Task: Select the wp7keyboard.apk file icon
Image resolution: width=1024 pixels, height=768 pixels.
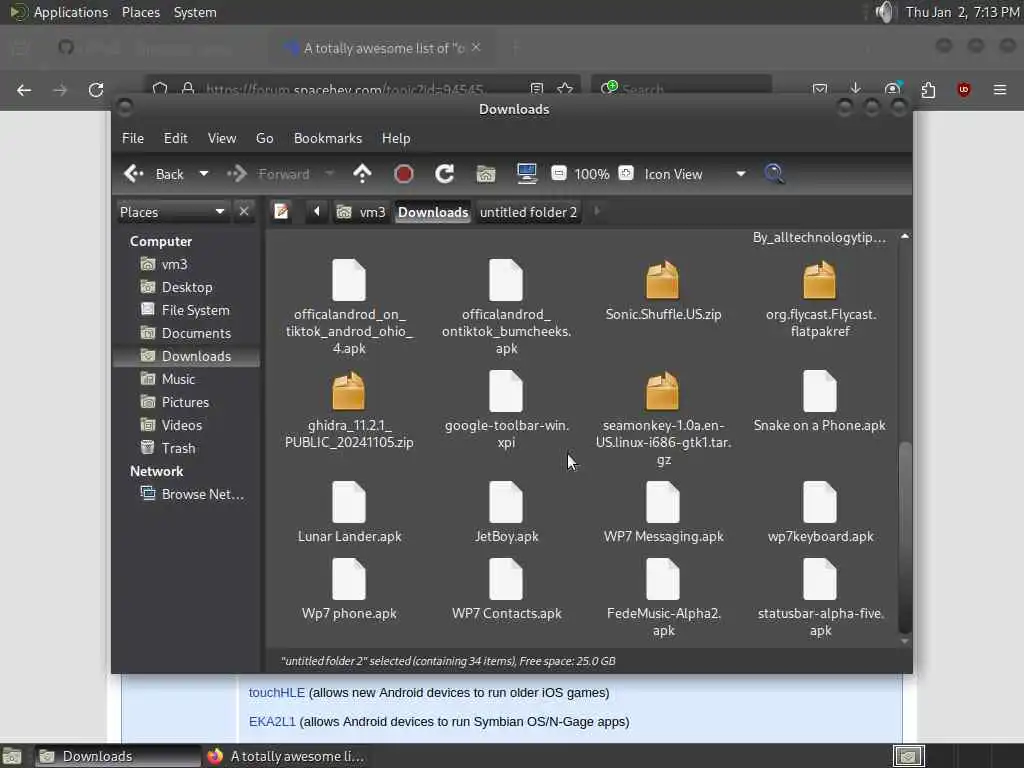Action: tap(820, 502)
